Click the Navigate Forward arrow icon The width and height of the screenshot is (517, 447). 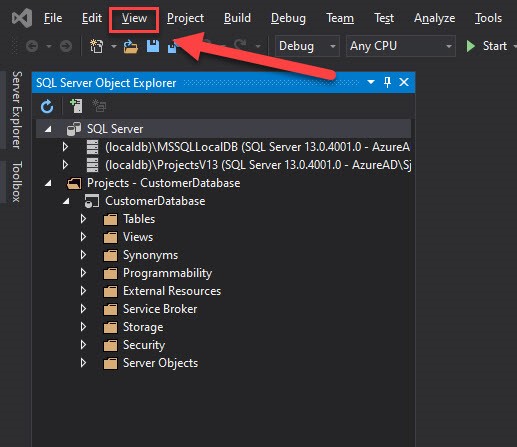(66, 46)
